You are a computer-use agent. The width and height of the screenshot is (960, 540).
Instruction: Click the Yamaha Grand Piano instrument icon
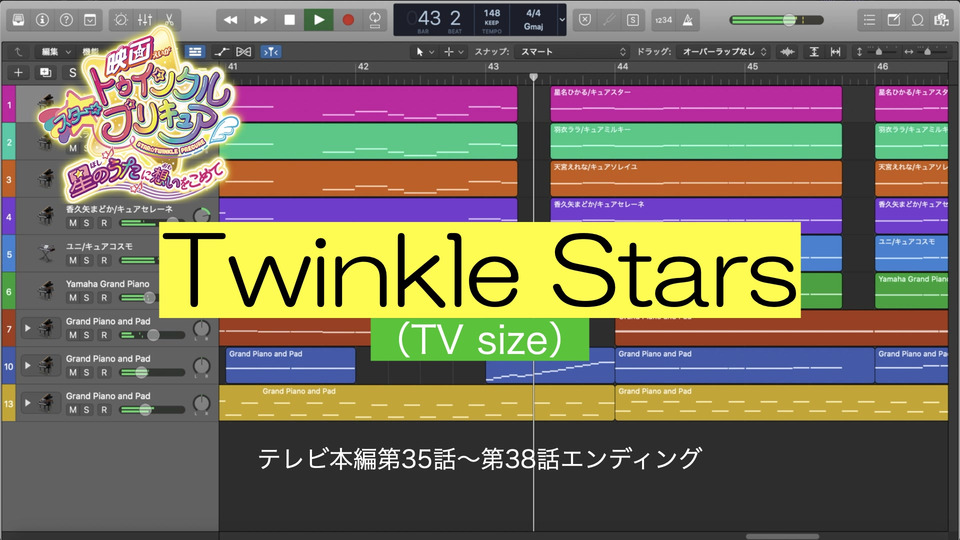tap(46, 291)
